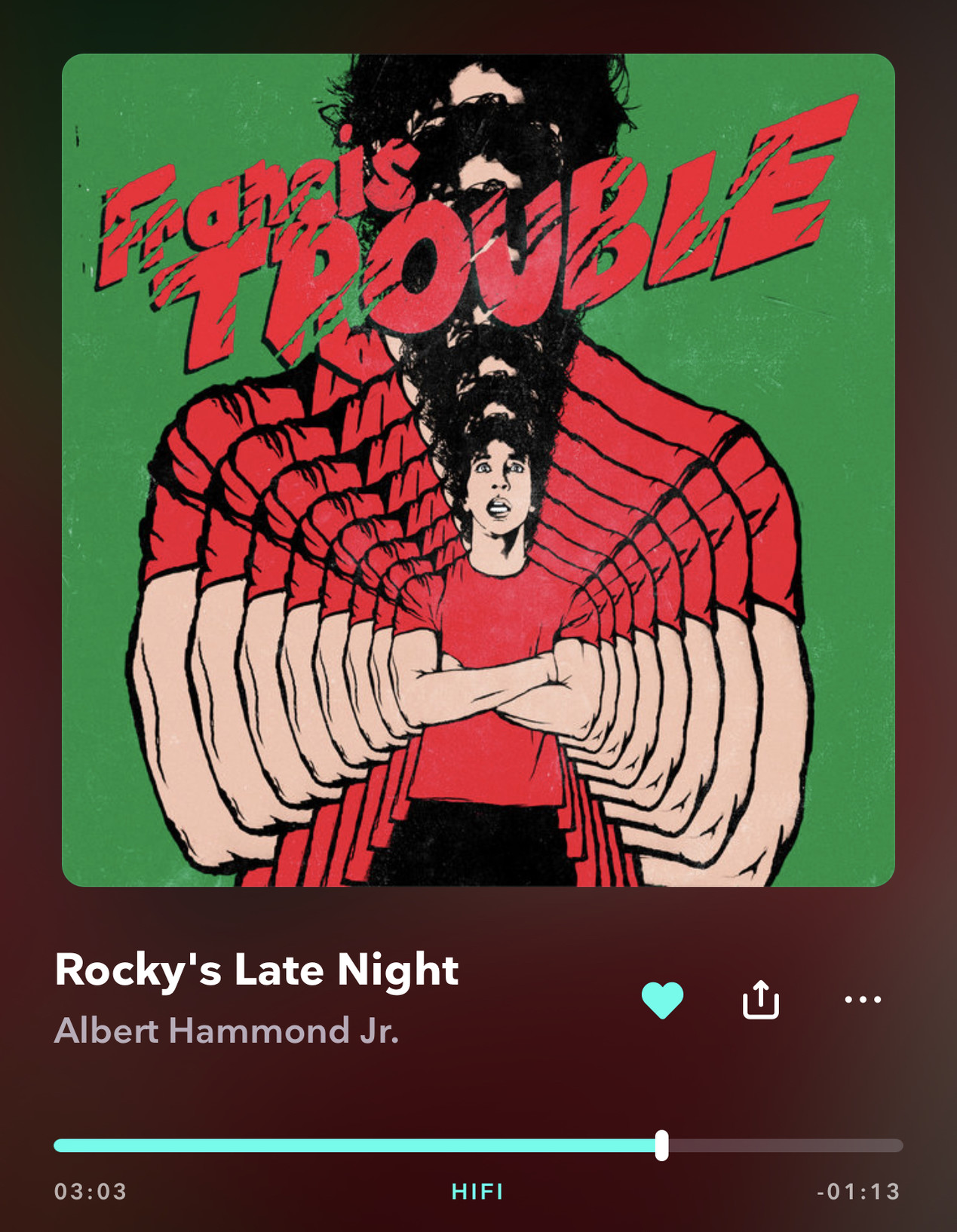The image size is (957, 1232).
Task: Seek within the played turquoise progress section
Action: (x=354, y=1145)
